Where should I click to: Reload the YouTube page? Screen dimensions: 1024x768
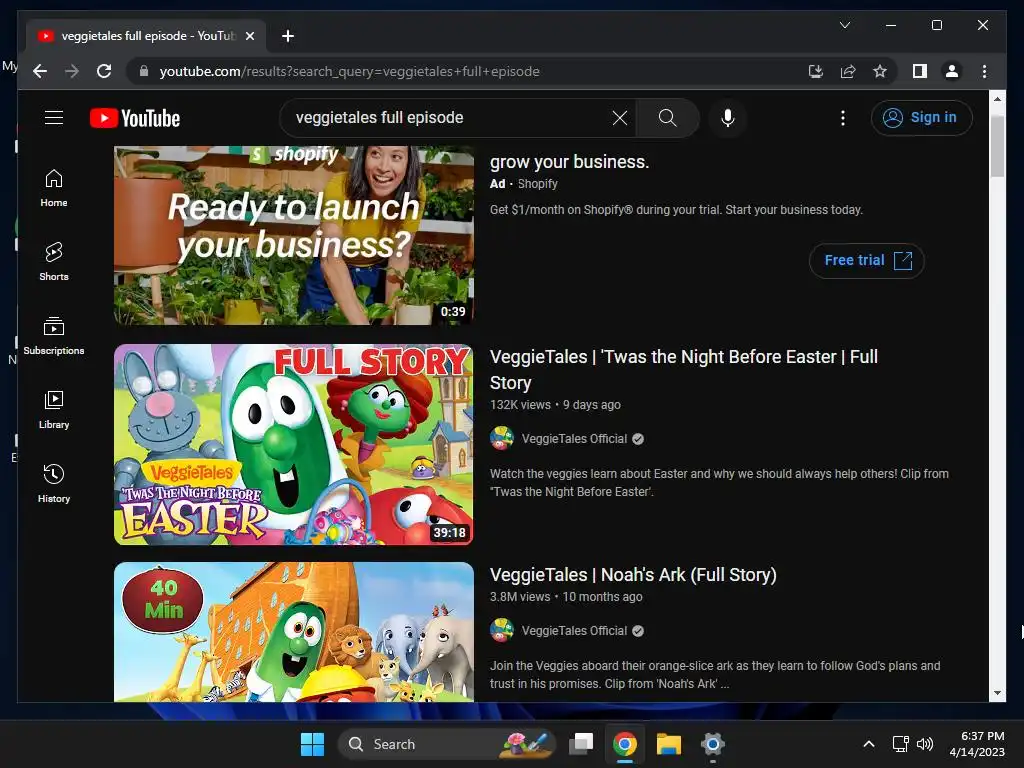pyautogui.click(x=104, y=71)
